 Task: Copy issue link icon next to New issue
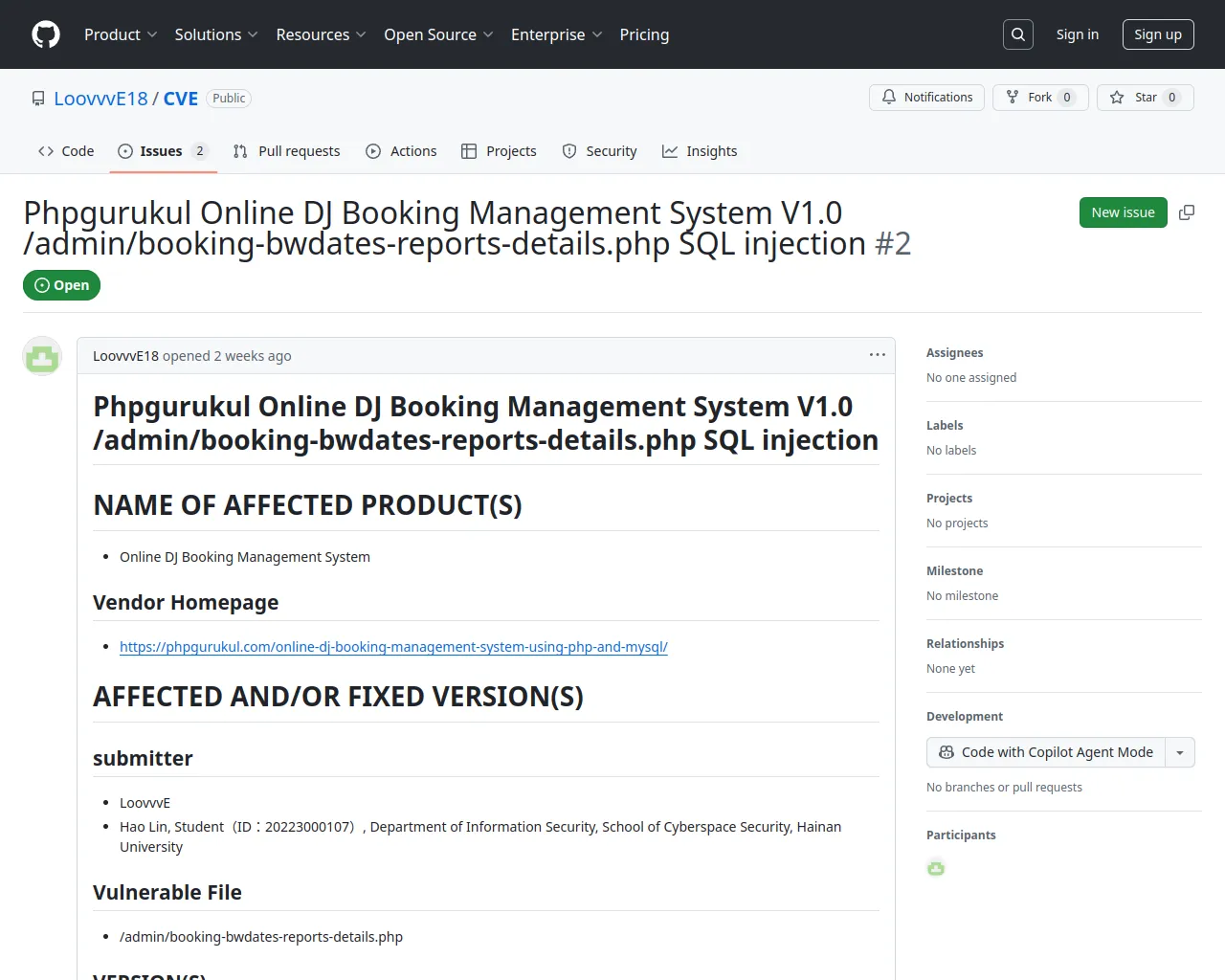pyautogui.click(x=1187, y=212)
